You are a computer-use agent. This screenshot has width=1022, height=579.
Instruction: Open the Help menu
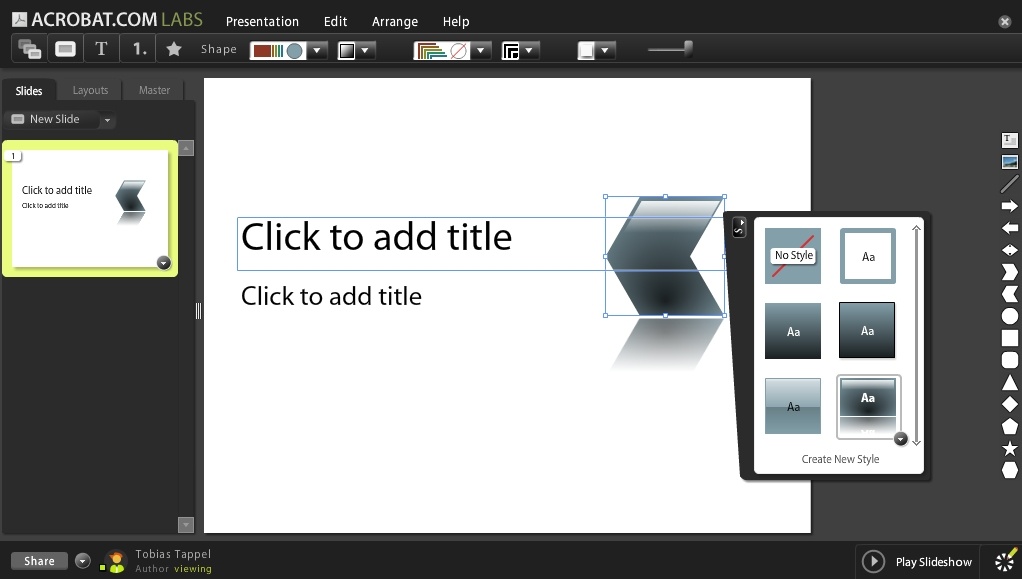point(456,22)
